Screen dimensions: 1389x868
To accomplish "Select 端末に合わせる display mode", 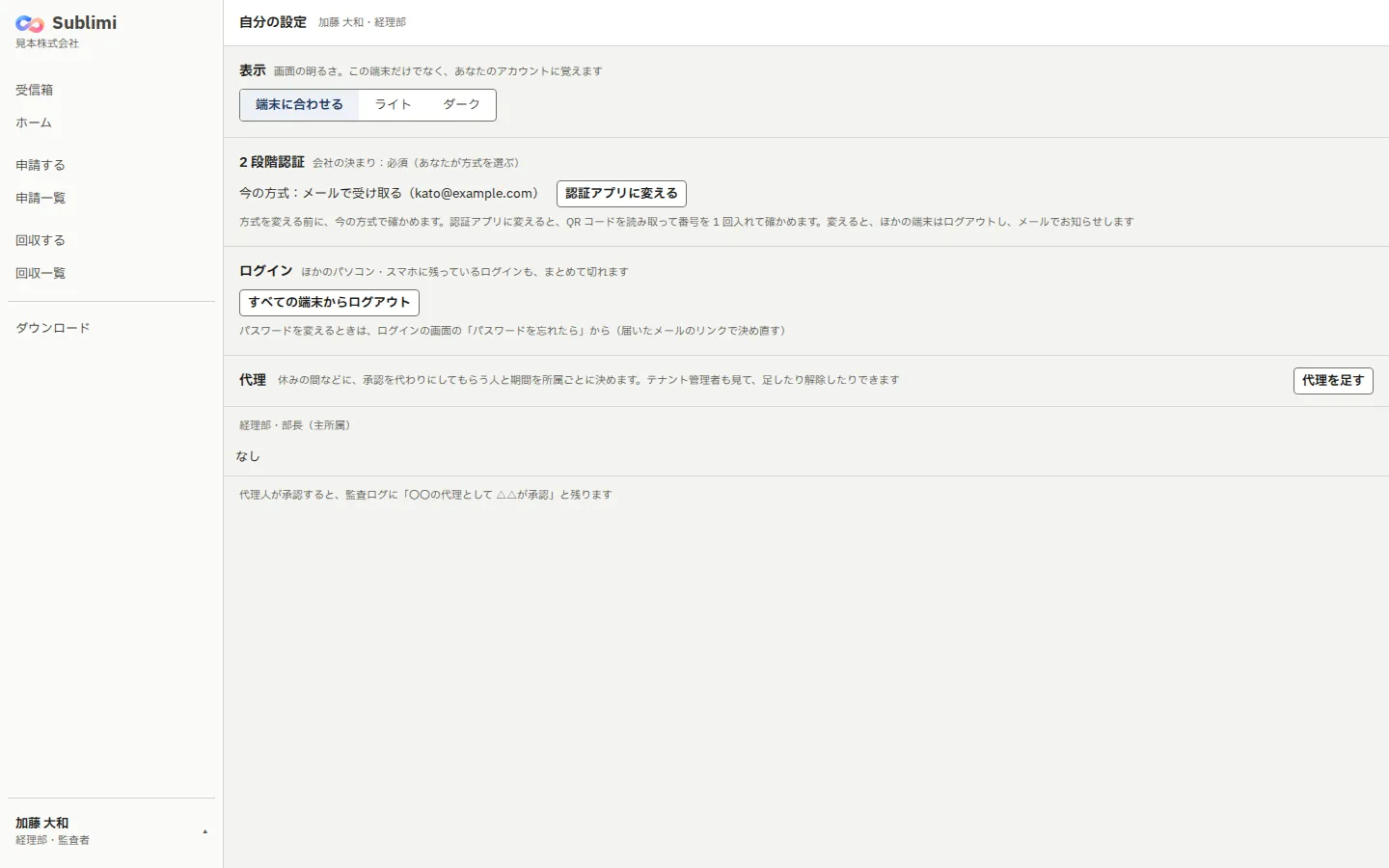I will point(299,105).
